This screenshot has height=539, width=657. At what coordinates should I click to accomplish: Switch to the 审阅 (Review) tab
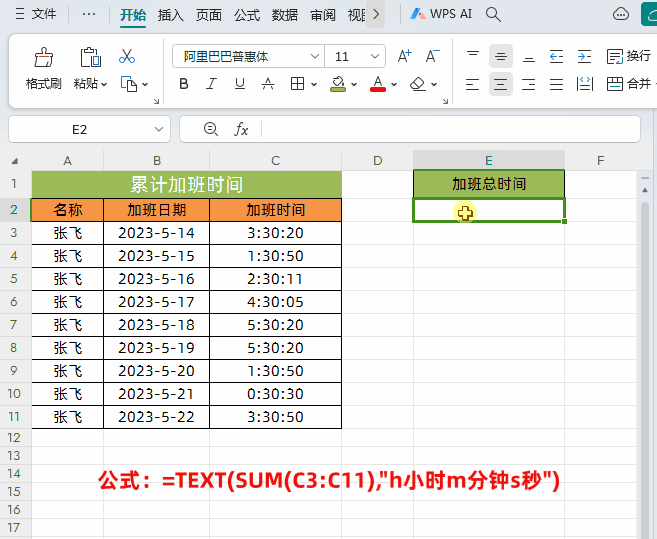point(323,15)
